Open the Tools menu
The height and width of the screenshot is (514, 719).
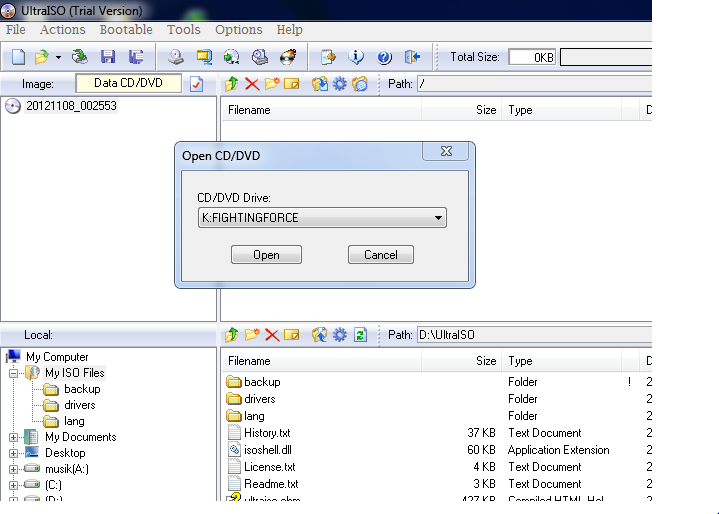tap(183, 30)
